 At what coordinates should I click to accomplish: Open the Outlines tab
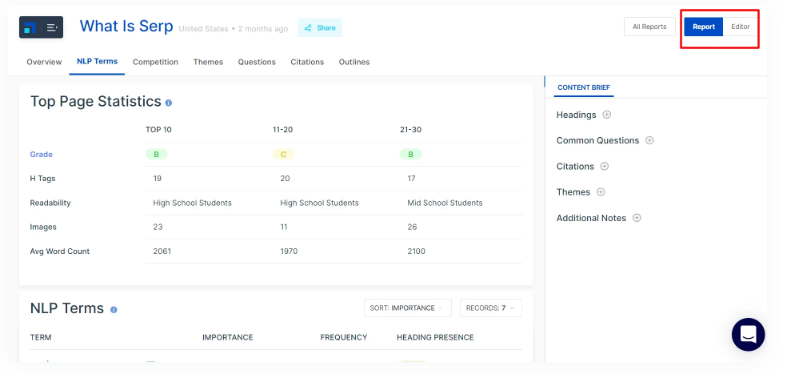click(x=354, y=62)
